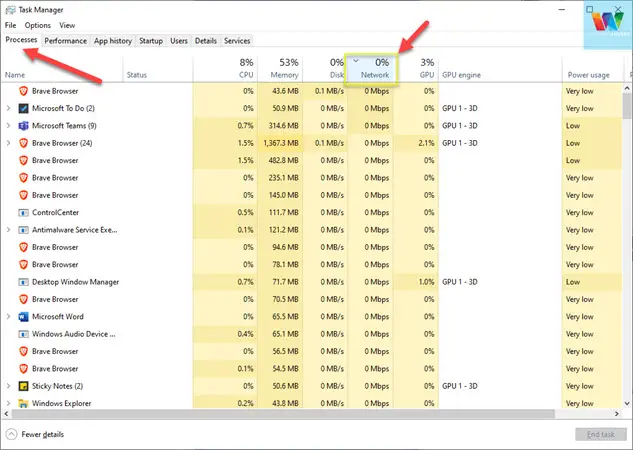Viewport: 633px width, 450px height.
Task: Open the File menu
Action: tap(10, 25)
